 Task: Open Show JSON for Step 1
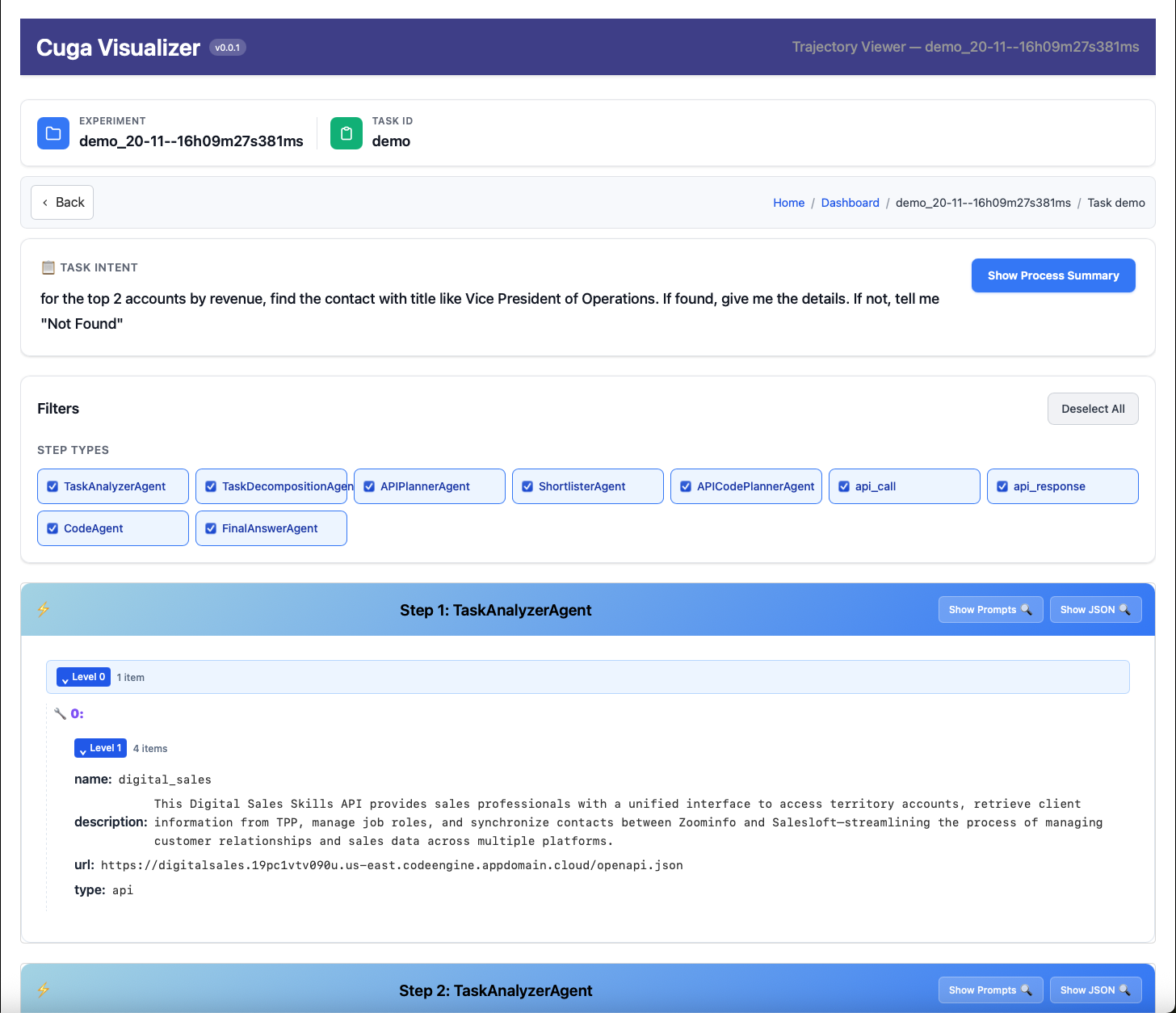coord(1095,610)
